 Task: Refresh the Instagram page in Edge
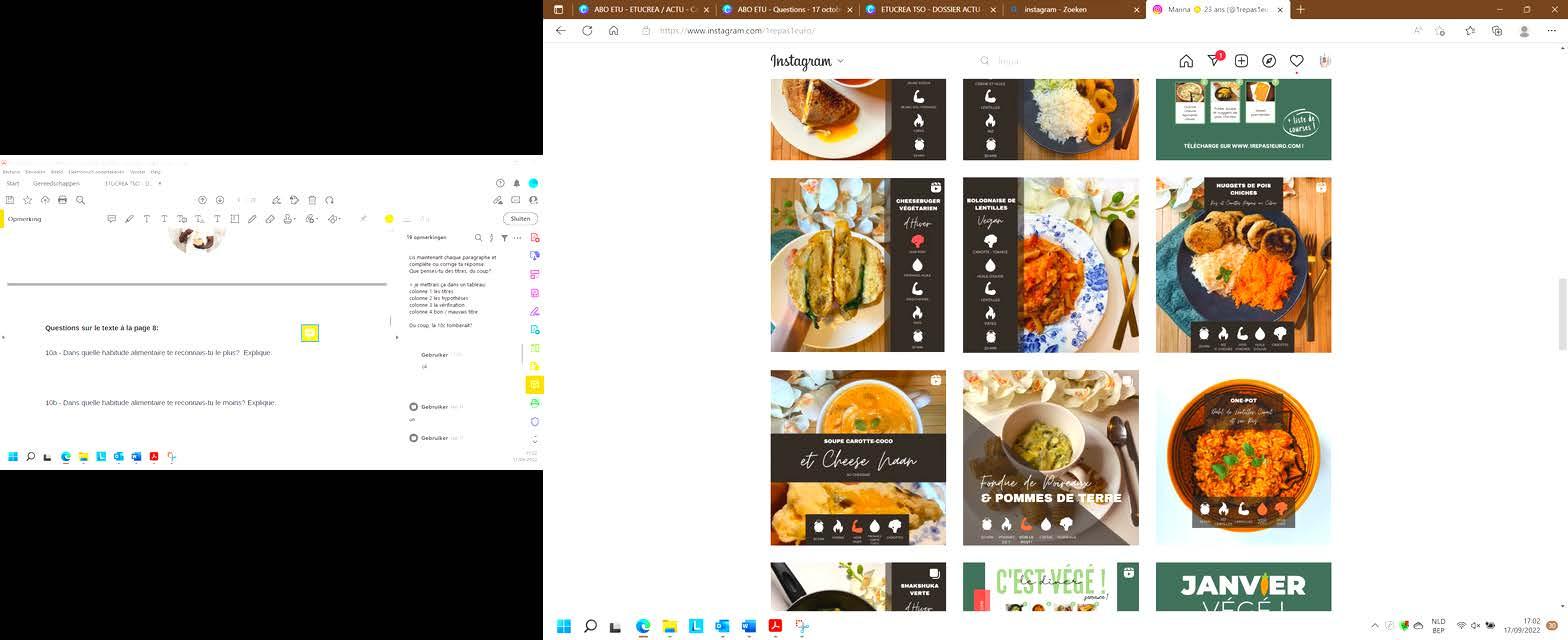point(587,31)
